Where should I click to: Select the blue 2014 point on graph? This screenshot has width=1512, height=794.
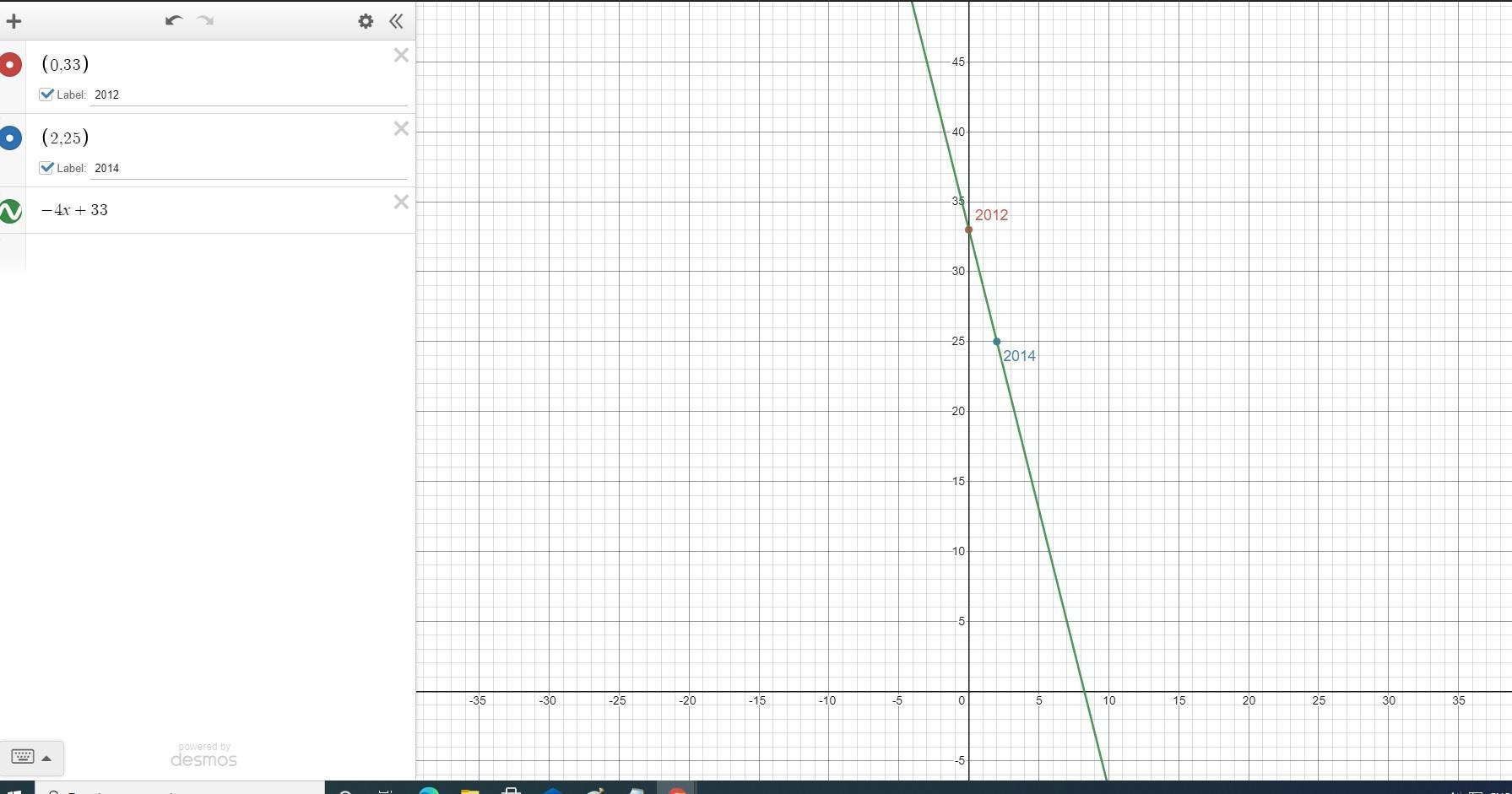coord(996,342)
